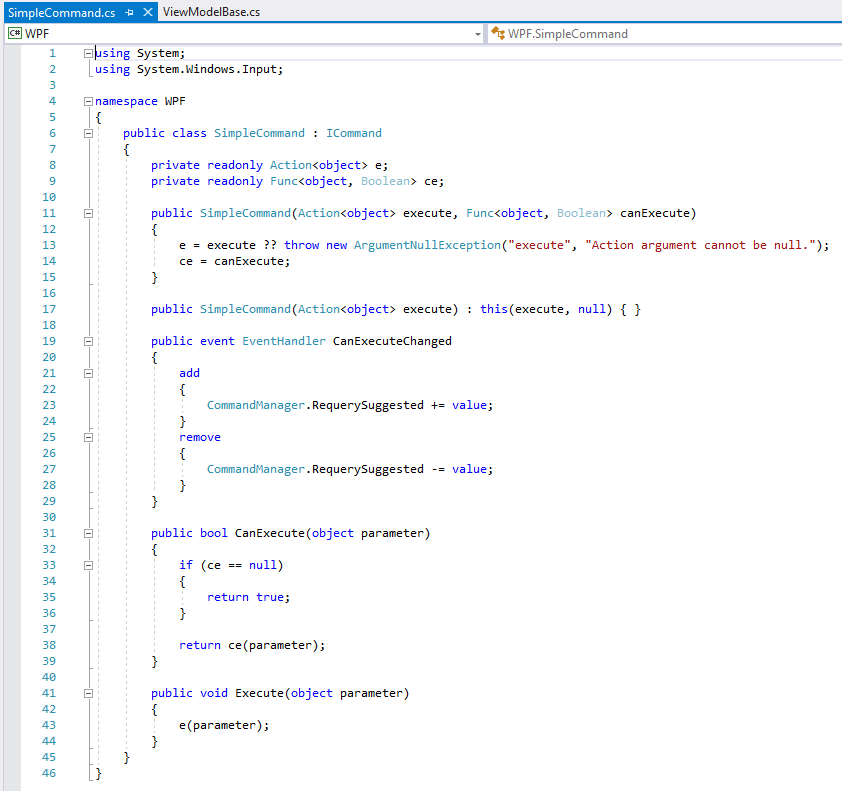The width and height of the screenshot is (842, 791).
Task: Click the 'e(parameter);' statement
Action: [224, 725]
